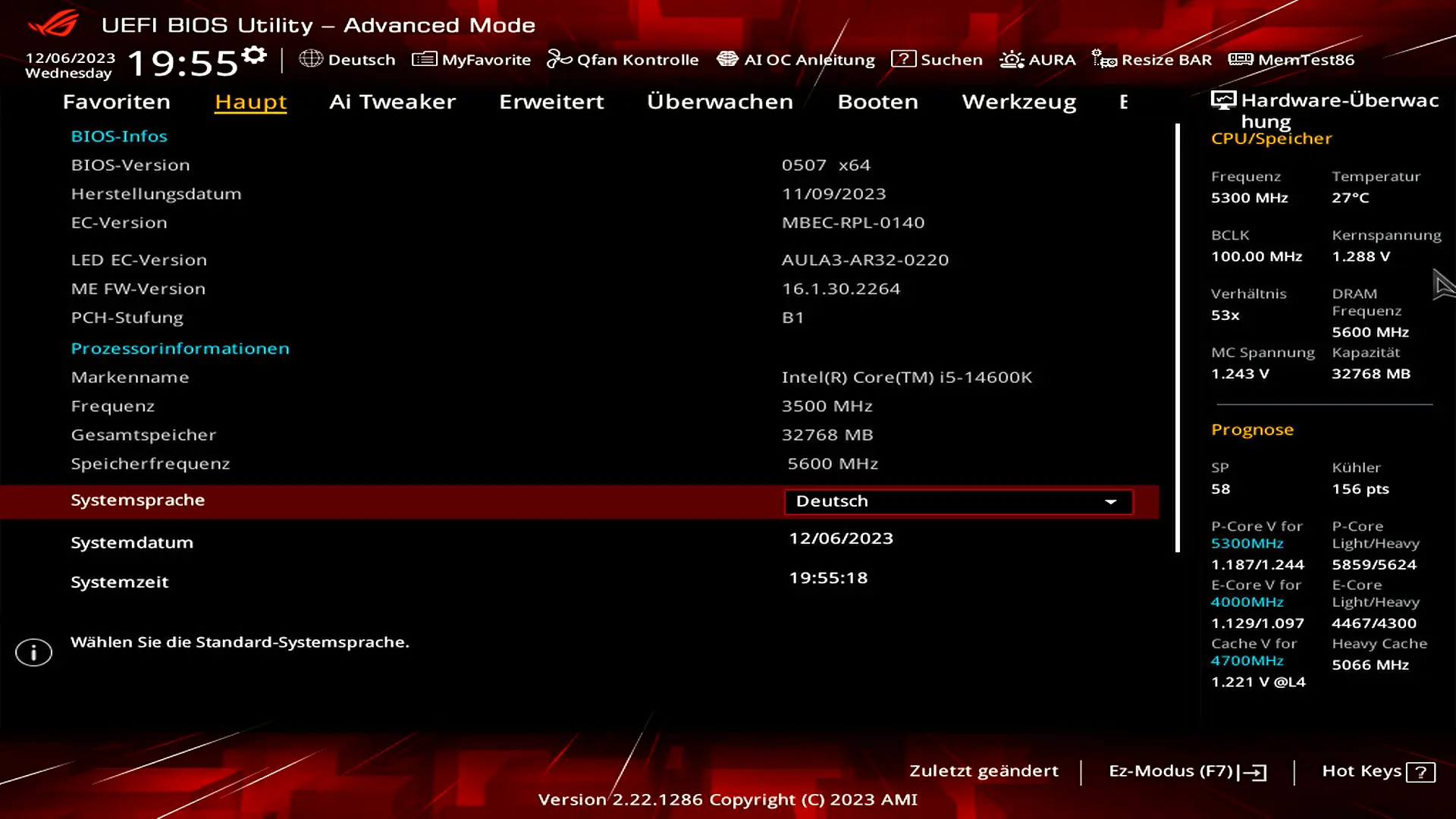Launch MemTest86 from its memory icon
The width and height of the screenshot is (1456, 819).
point(1240,59)
